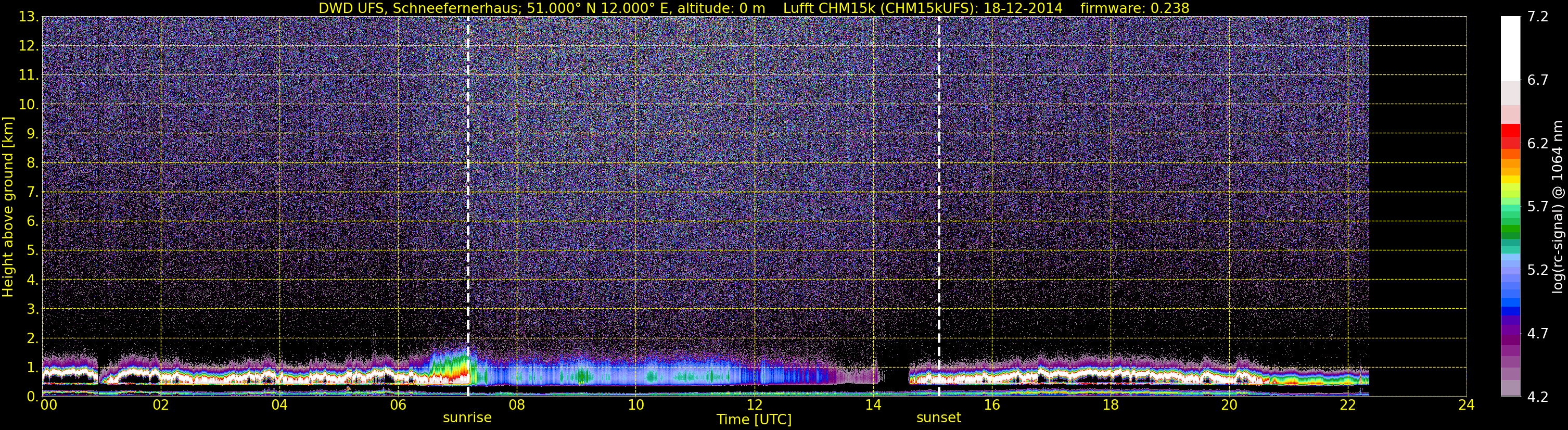Click the "3." tick on the height axis
Viewport: 1568px width, 430px height.
[x=32, y=309]
